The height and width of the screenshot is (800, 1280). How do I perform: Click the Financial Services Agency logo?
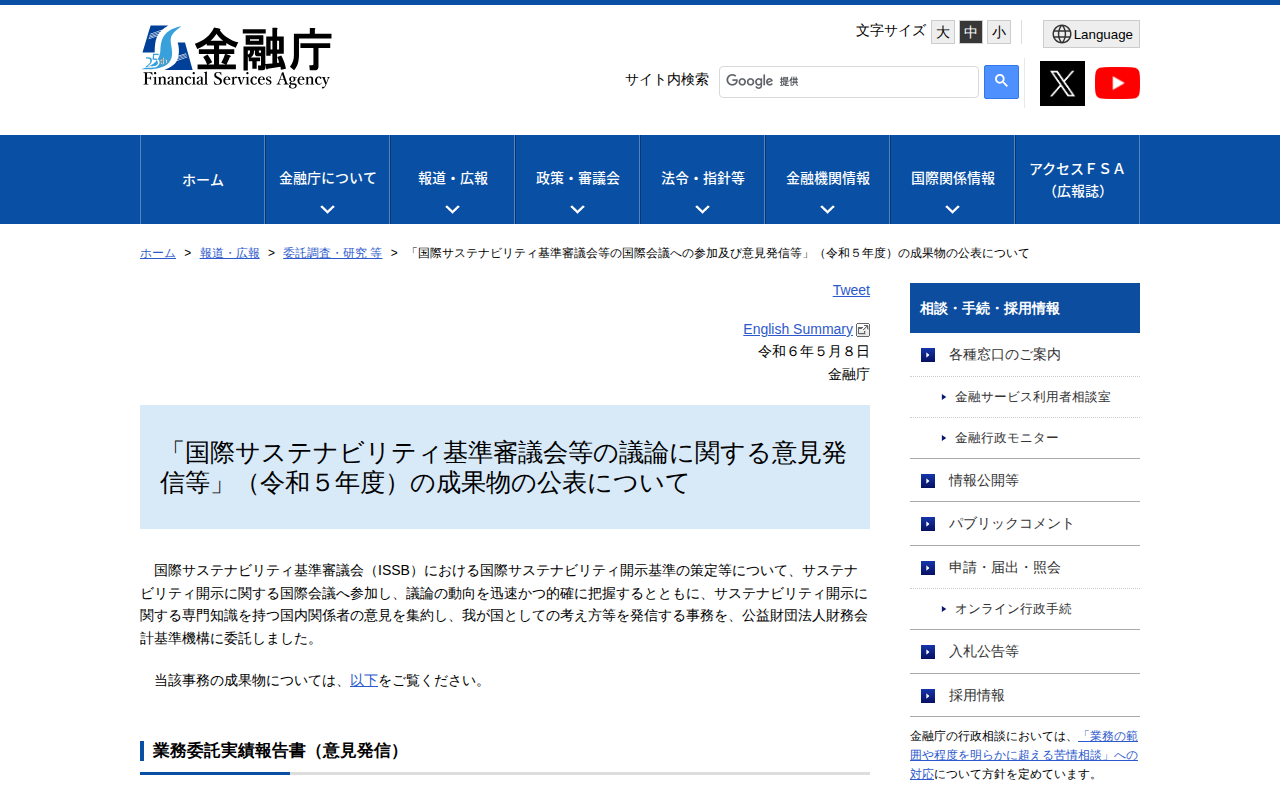point(236,57)
